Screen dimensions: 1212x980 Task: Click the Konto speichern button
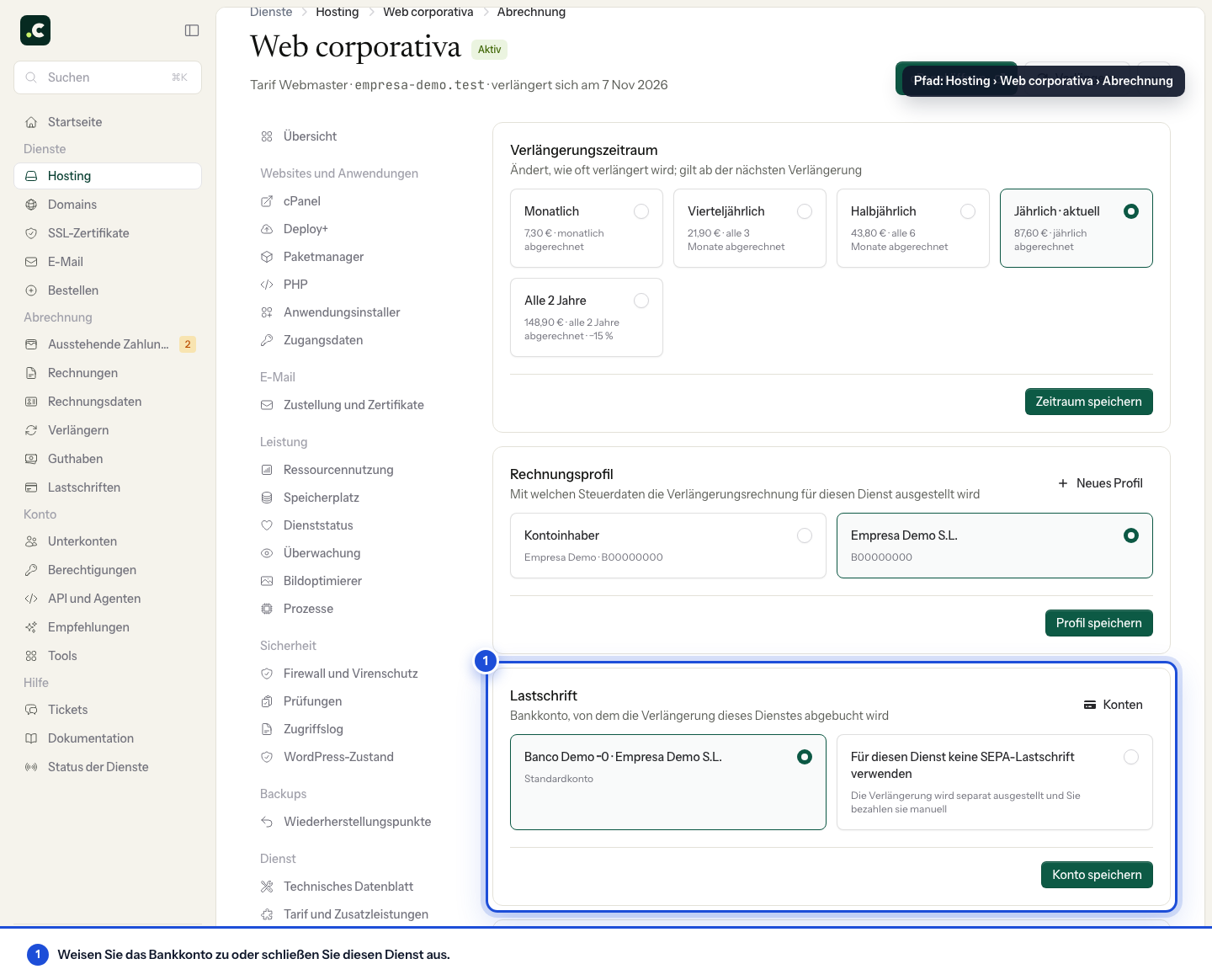(1097, 875)
